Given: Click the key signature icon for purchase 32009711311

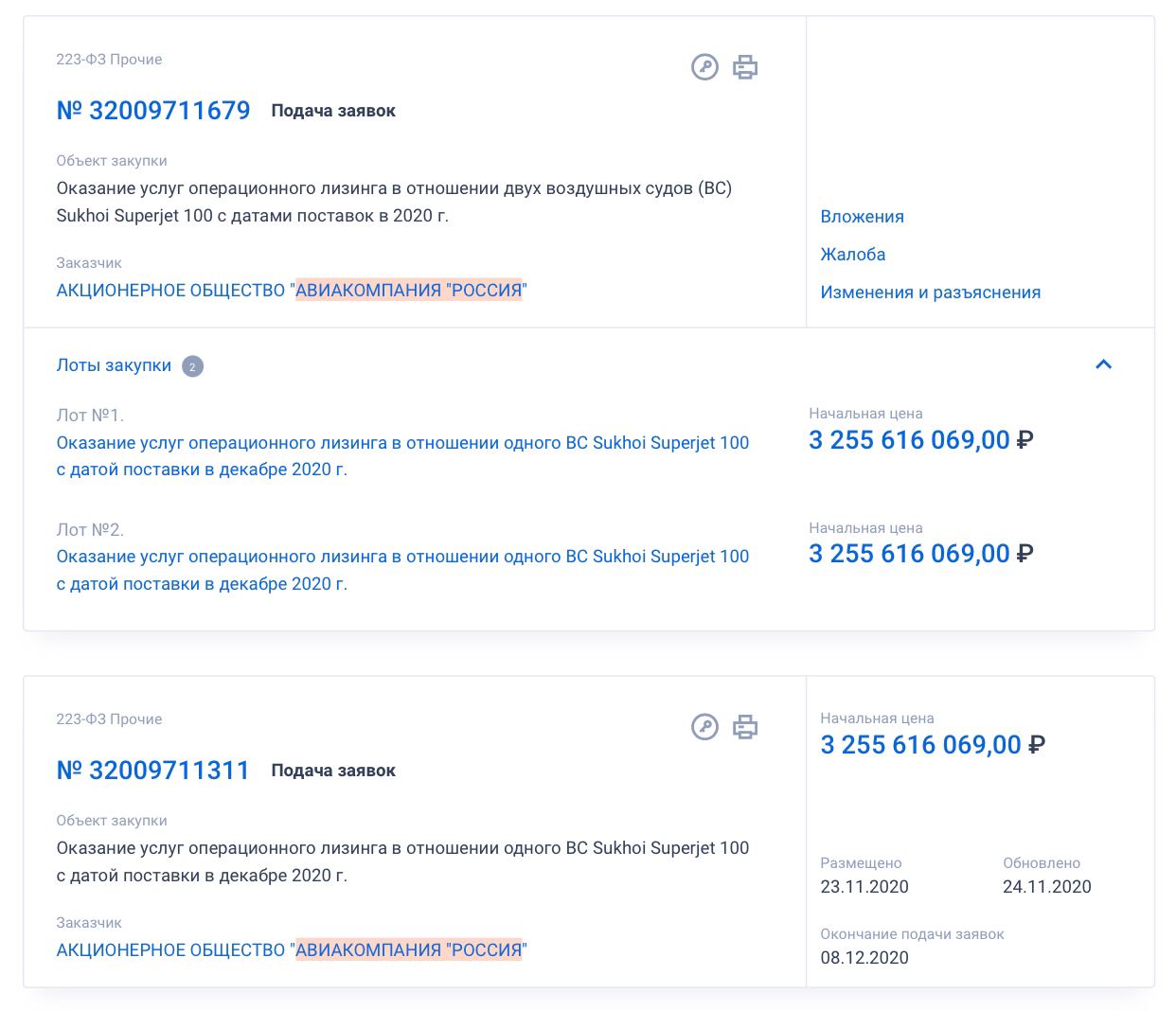Looking at the screenshot, I should pos(704,727).
